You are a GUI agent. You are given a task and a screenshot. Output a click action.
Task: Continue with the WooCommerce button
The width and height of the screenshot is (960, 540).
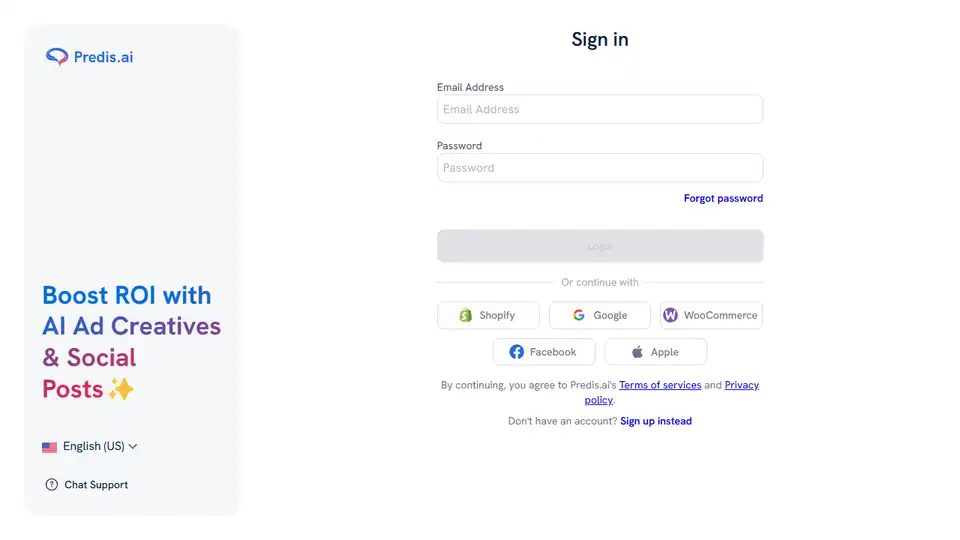[x=711, y=315]
